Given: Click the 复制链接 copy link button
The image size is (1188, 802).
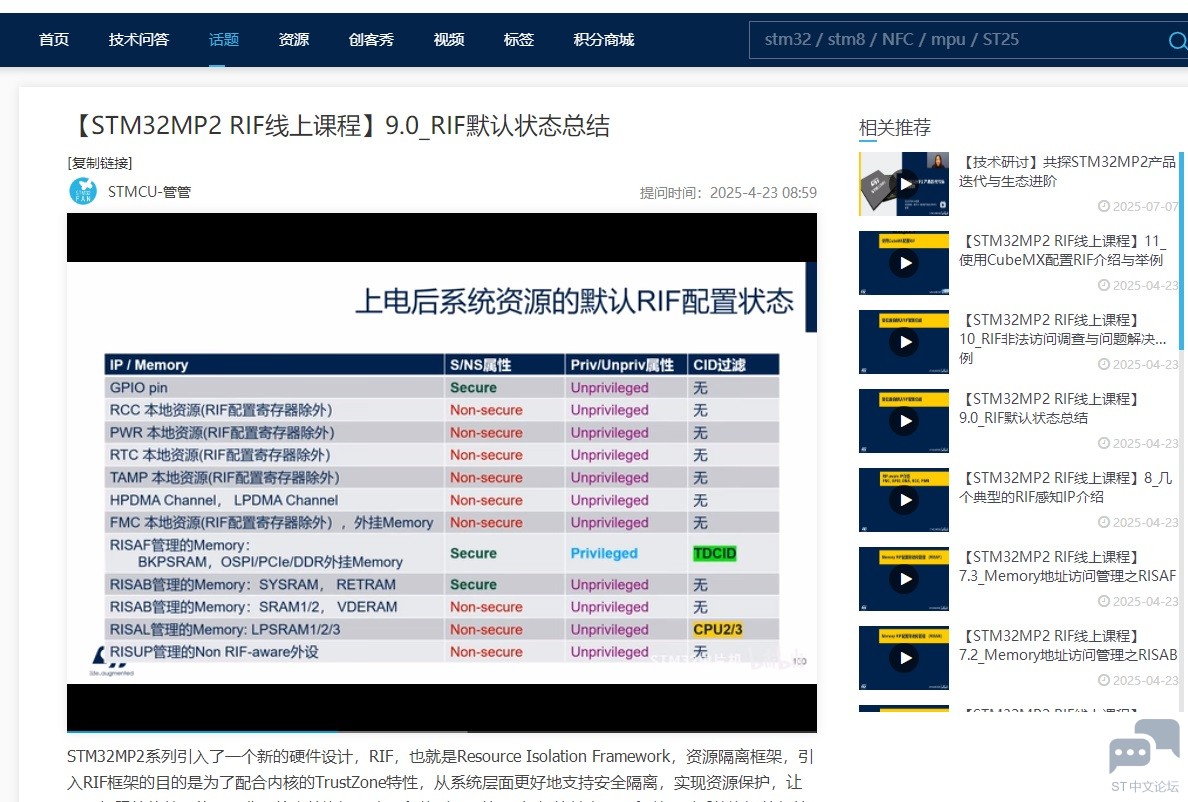Looking at the screenshot, I should coord(100,163).
